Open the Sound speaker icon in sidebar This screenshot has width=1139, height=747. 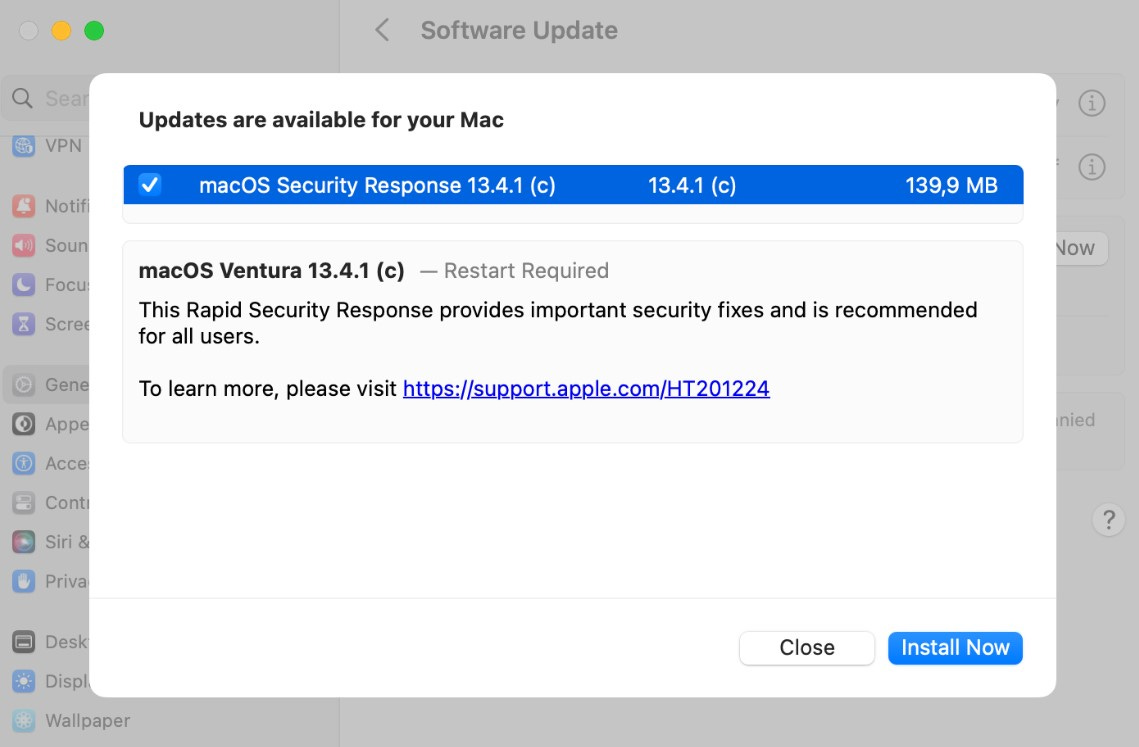tap(23, 246)
